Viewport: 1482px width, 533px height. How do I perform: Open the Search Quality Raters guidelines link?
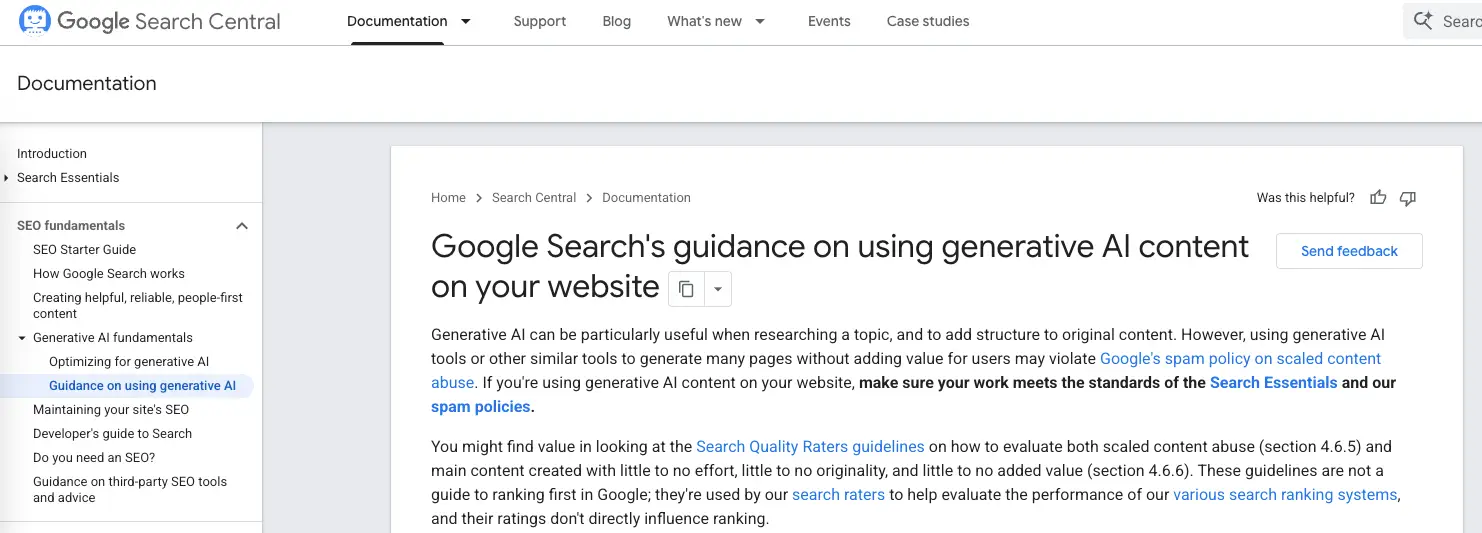[x=810, y=447]
